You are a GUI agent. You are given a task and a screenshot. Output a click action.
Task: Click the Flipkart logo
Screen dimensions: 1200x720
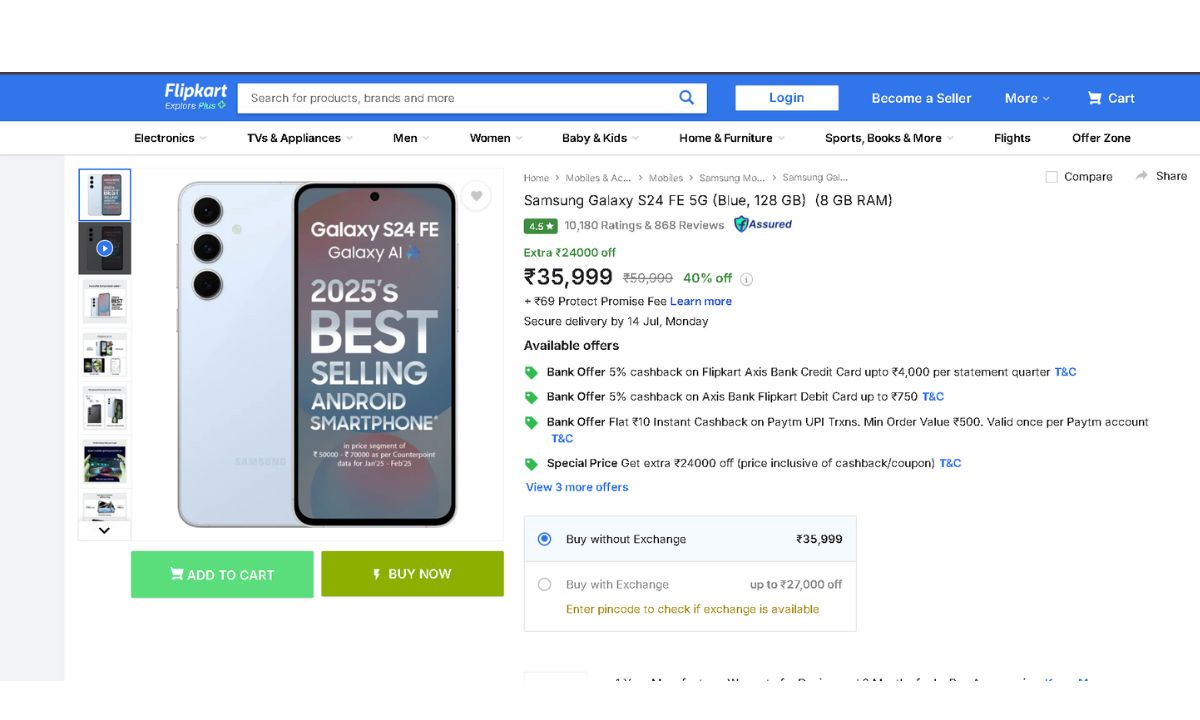coord(195,96)
